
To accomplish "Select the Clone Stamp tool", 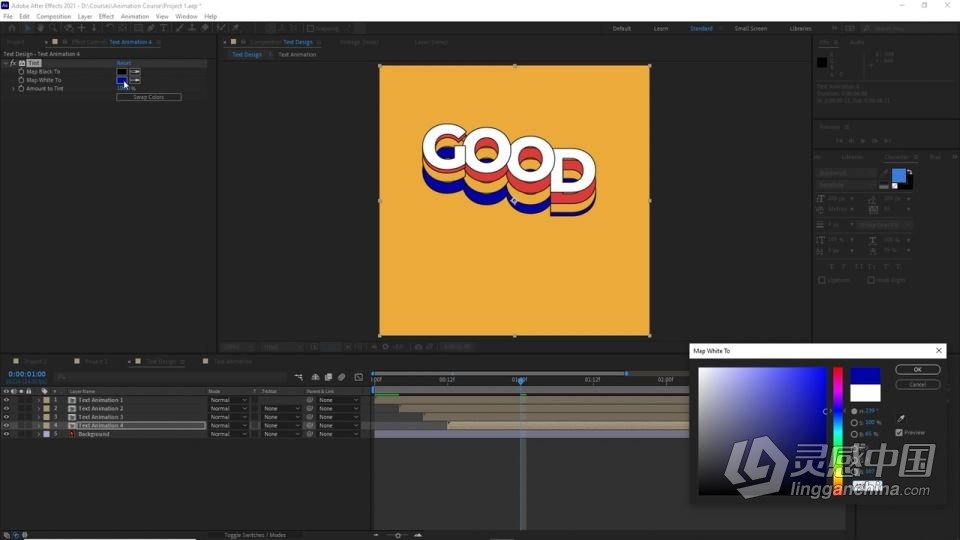I will click(192, 28).
